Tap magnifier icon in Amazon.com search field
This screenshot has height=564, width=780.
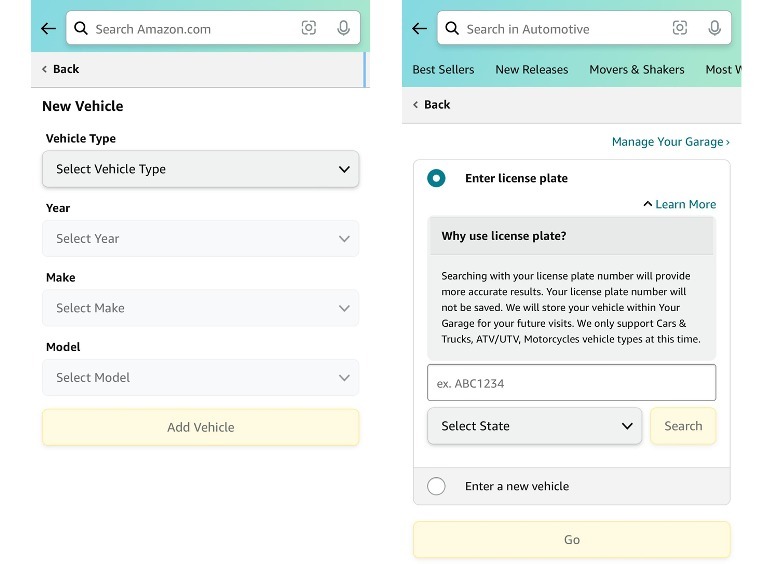click(81, 29)
